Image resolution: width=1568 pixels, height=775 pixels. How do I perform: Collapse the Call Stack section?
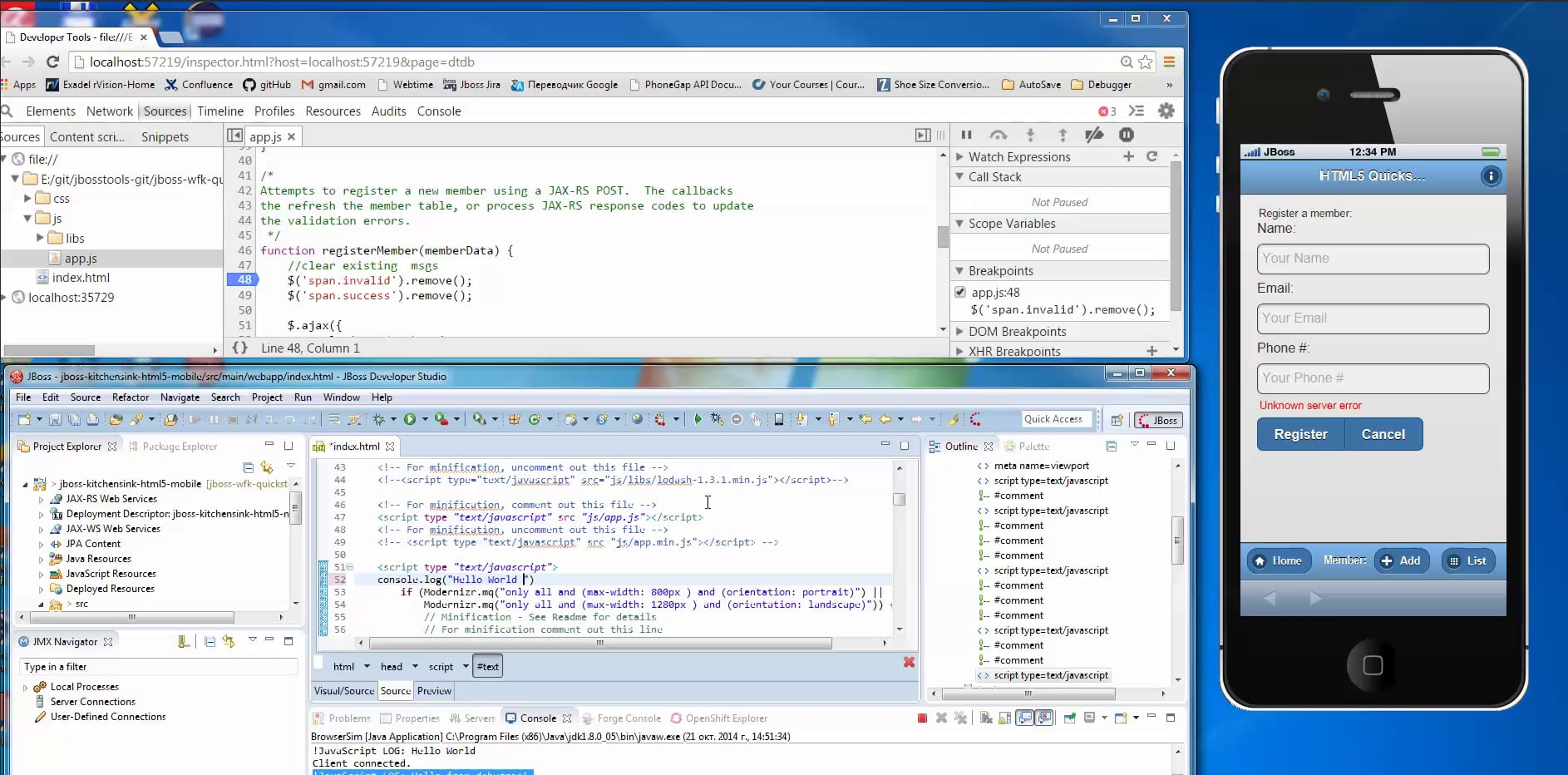[959, 176]
